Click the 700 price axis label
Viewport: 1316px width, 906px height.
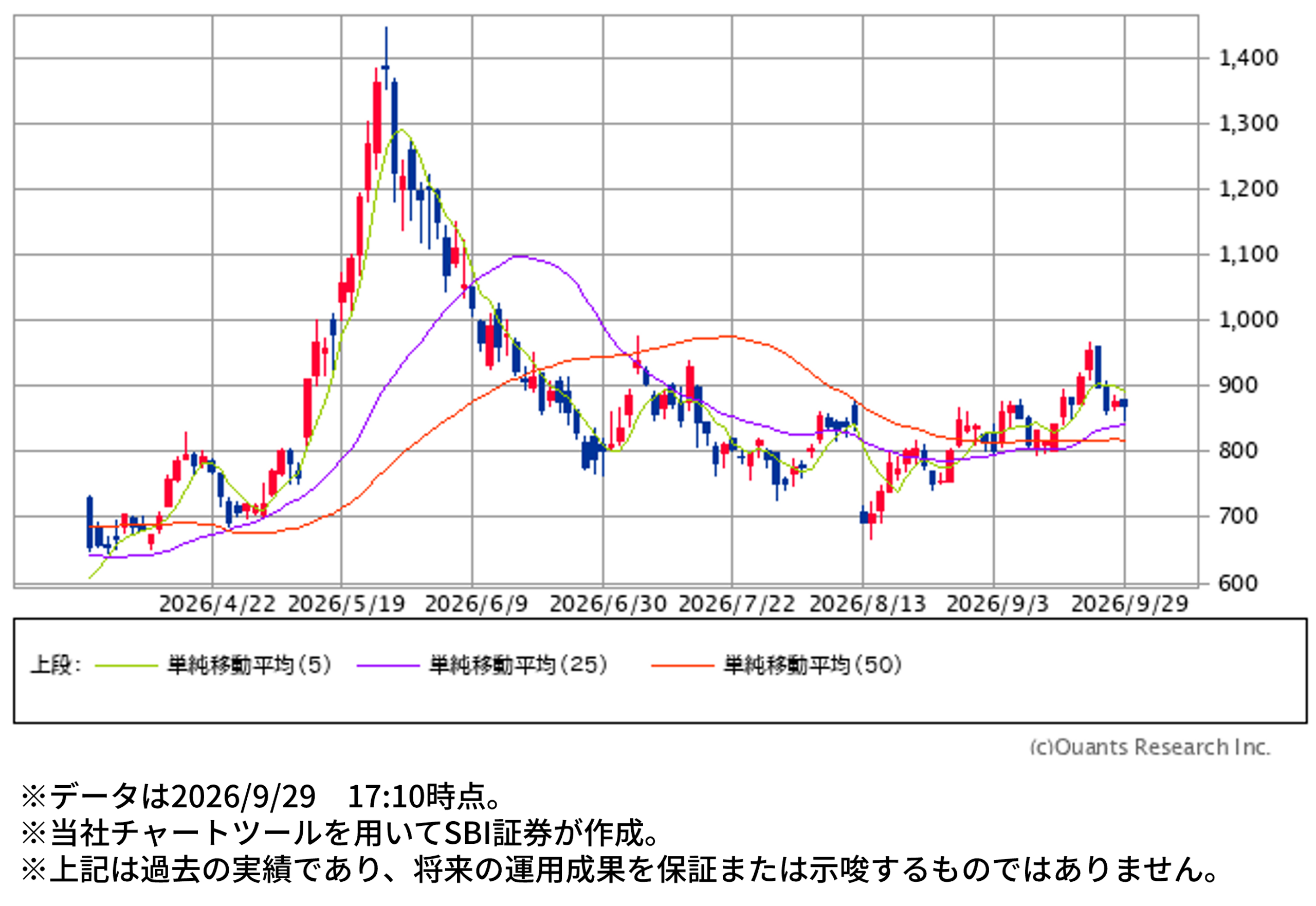click(1238, 516)
